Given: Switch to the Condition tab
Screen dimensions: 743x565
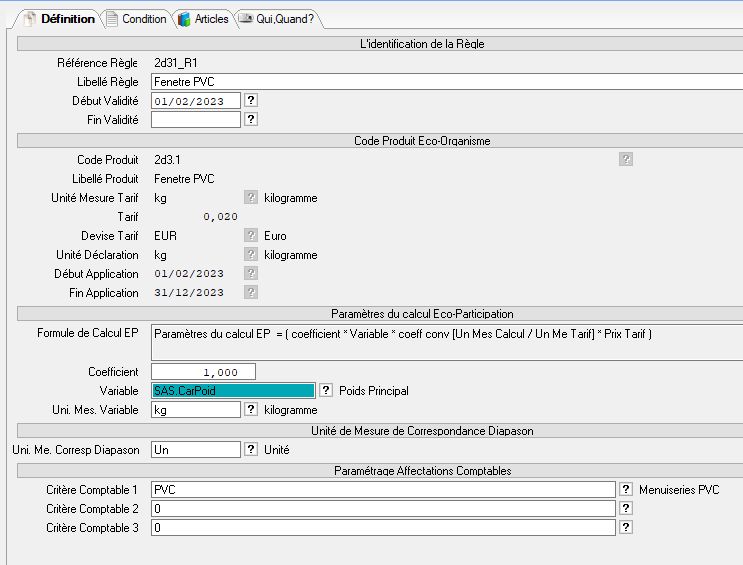Looking at the screenshot, I should click(137, 19).
